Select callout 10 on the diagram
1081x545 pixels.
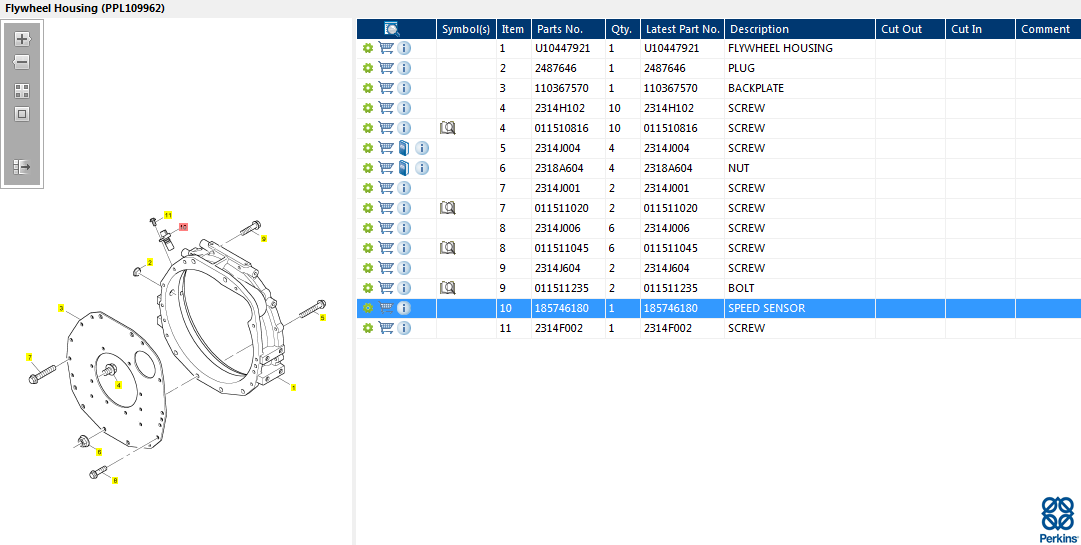click(x=183, y=226)
